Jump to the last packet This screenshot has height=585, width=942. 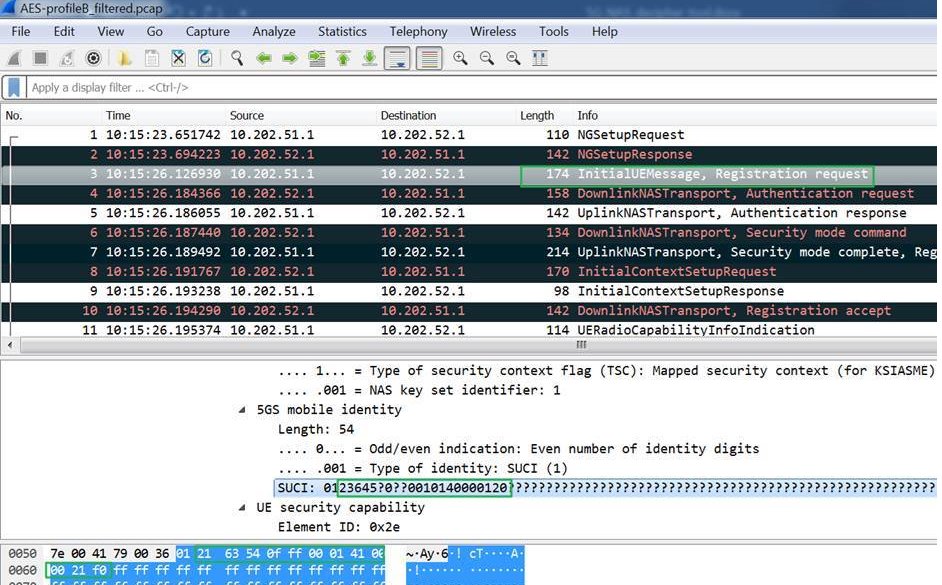371,58
